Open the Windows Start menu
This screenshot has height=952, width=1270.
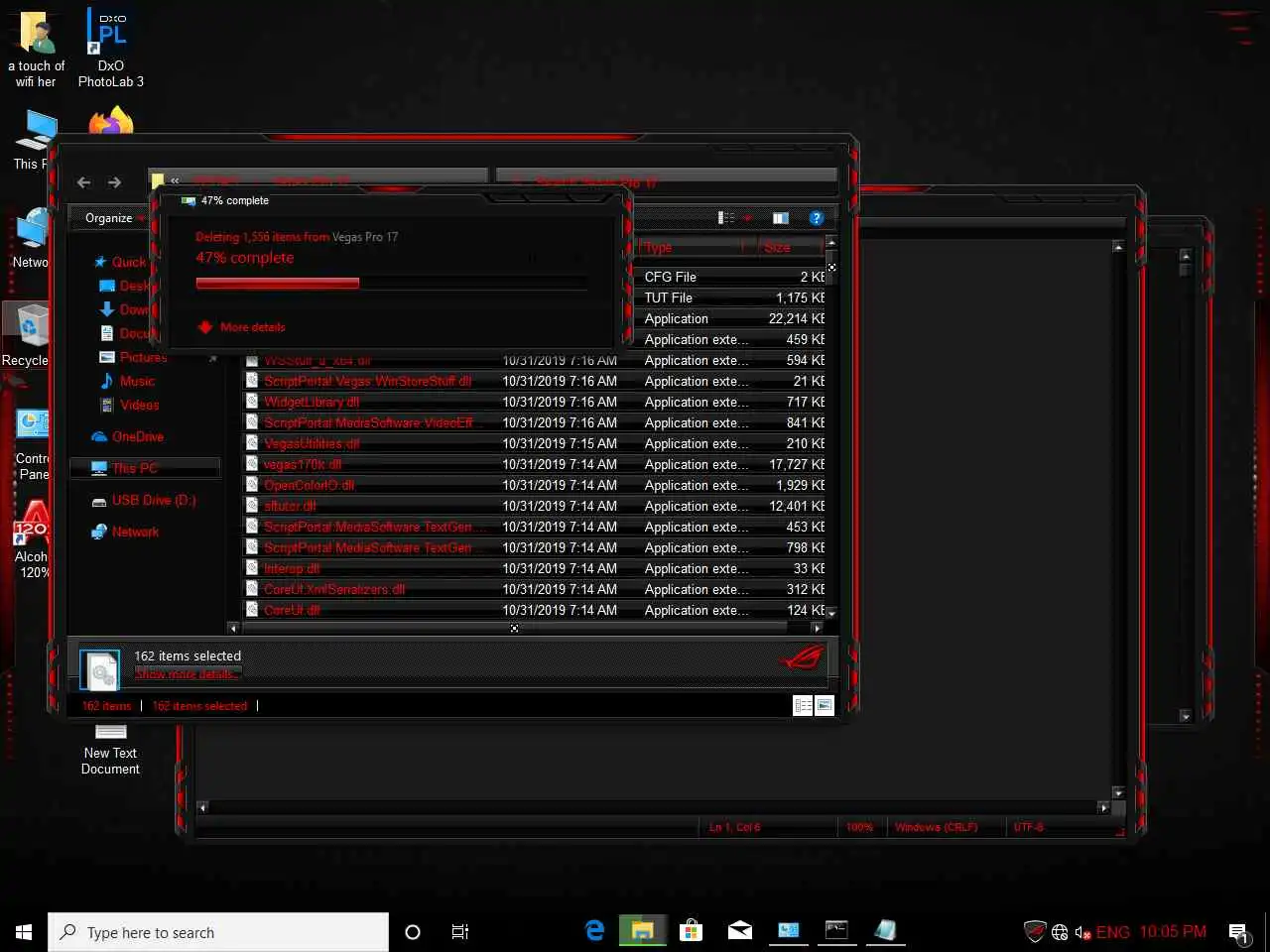24,932
